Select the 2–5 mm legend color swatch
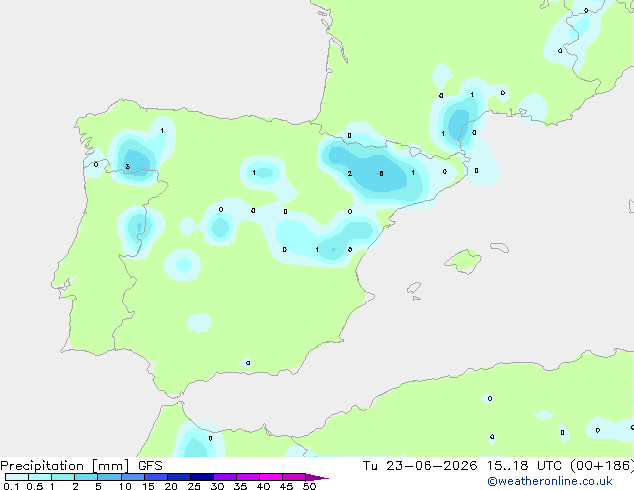634x490 pixels. point(86,477)
